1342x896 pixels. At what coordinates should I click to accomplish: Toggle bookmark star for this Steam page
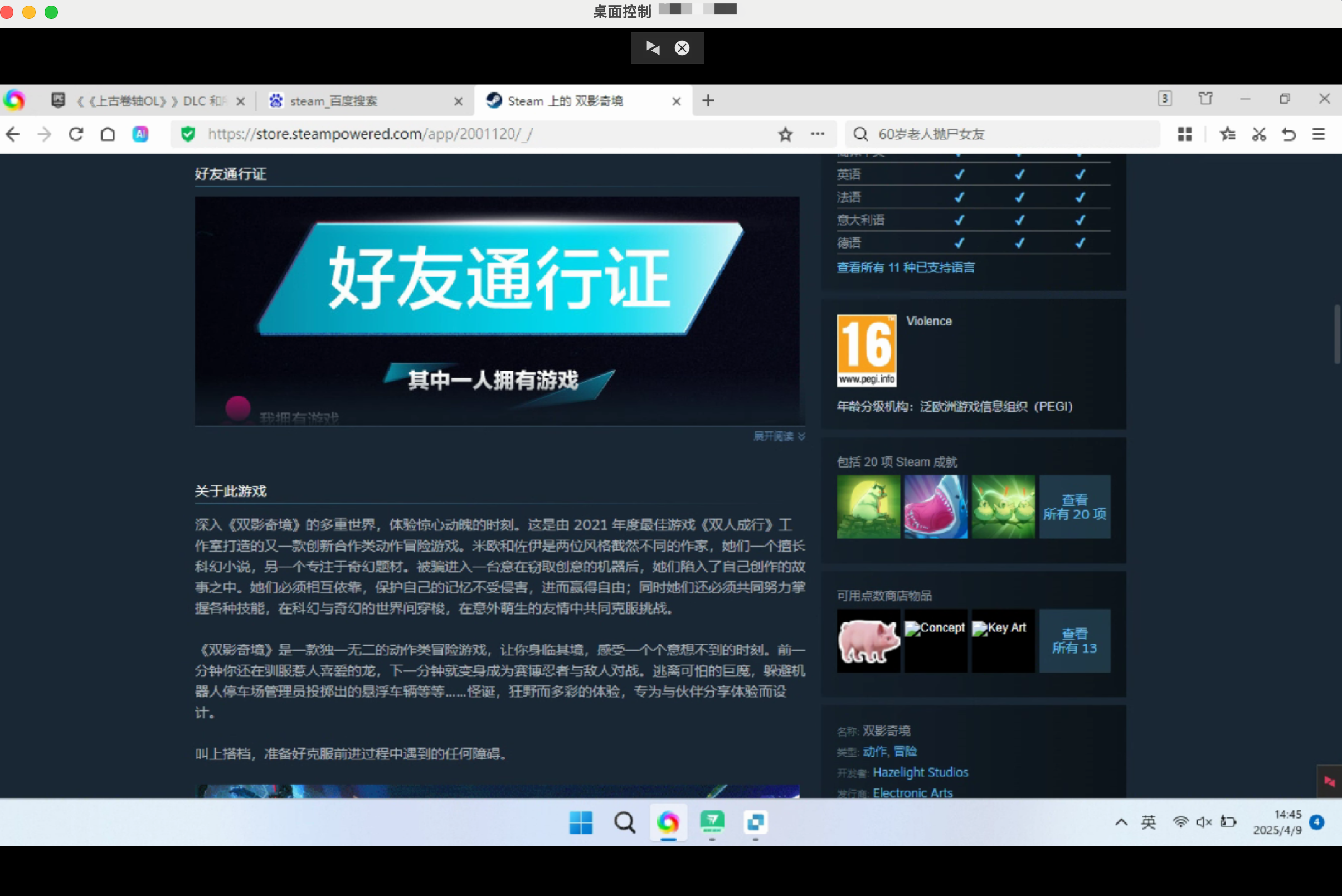point(785,134)
